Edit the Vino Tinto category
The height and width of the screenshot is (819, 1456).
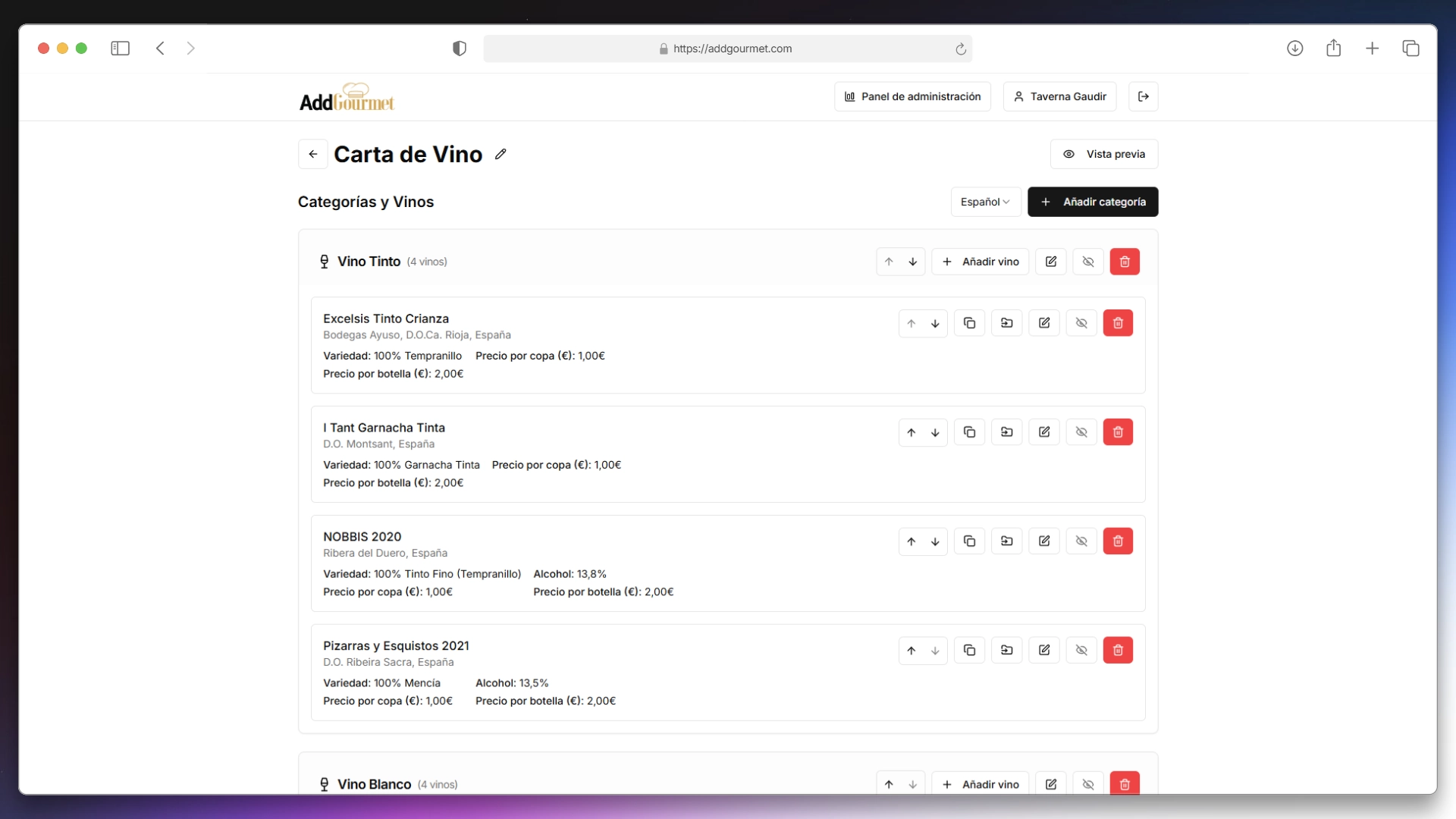[x=1051, y=262]
